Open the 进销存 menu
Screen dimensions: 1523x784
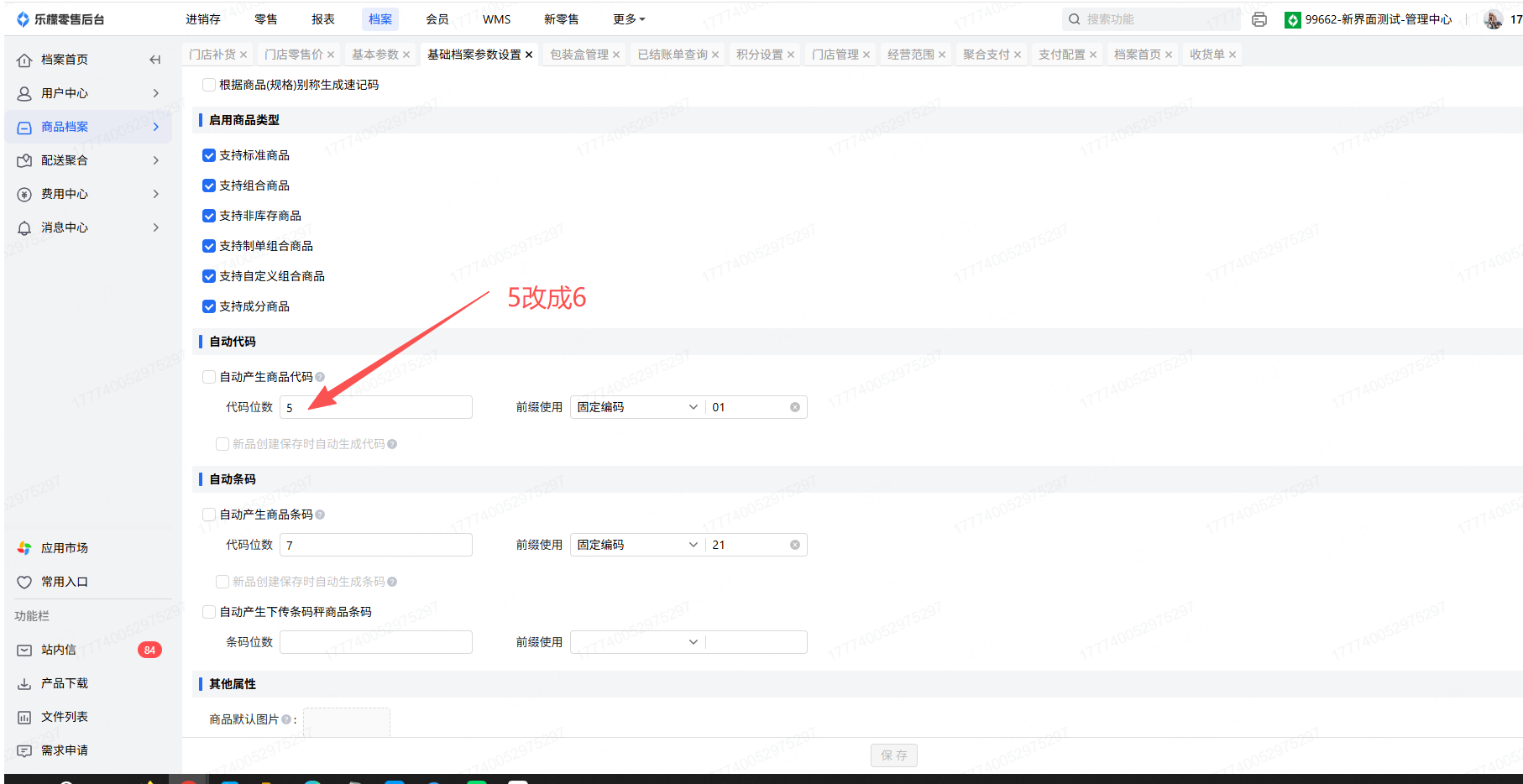203,19
